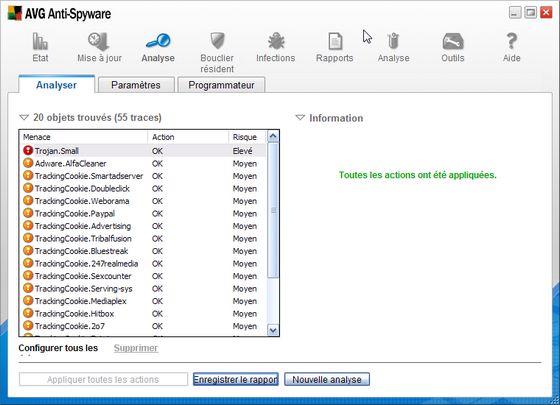
Task: Select the Adware.AlfaCleaner entry
Action: 70,164
